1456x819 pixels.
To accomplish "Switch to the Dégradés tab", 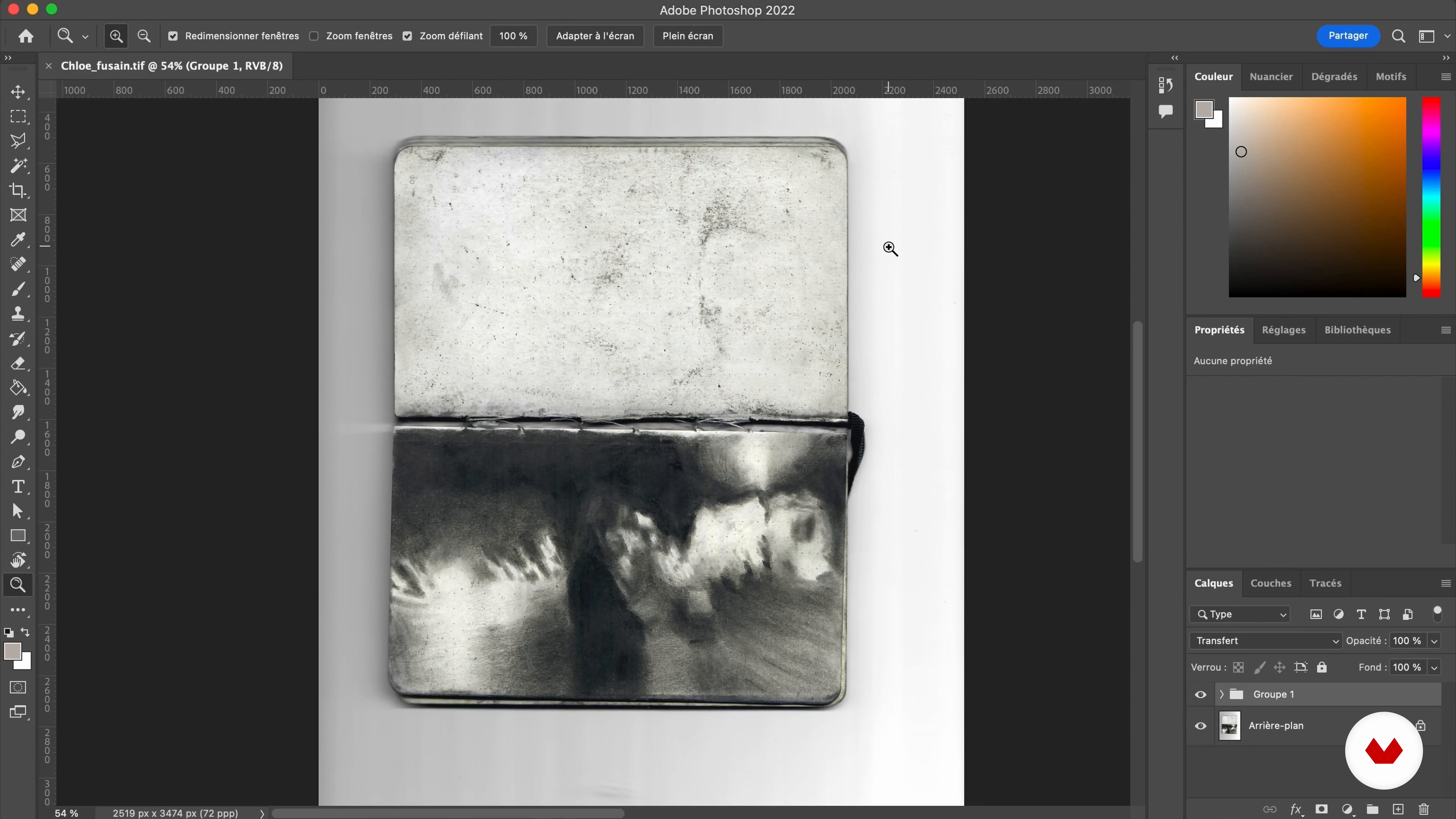I will [1334, 77].
